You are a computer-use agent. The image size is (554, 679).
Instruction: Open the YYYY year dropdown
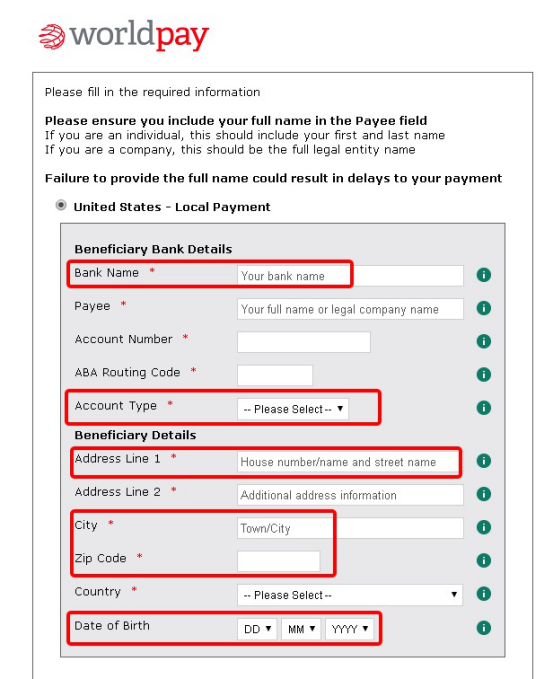click(350, 629)
